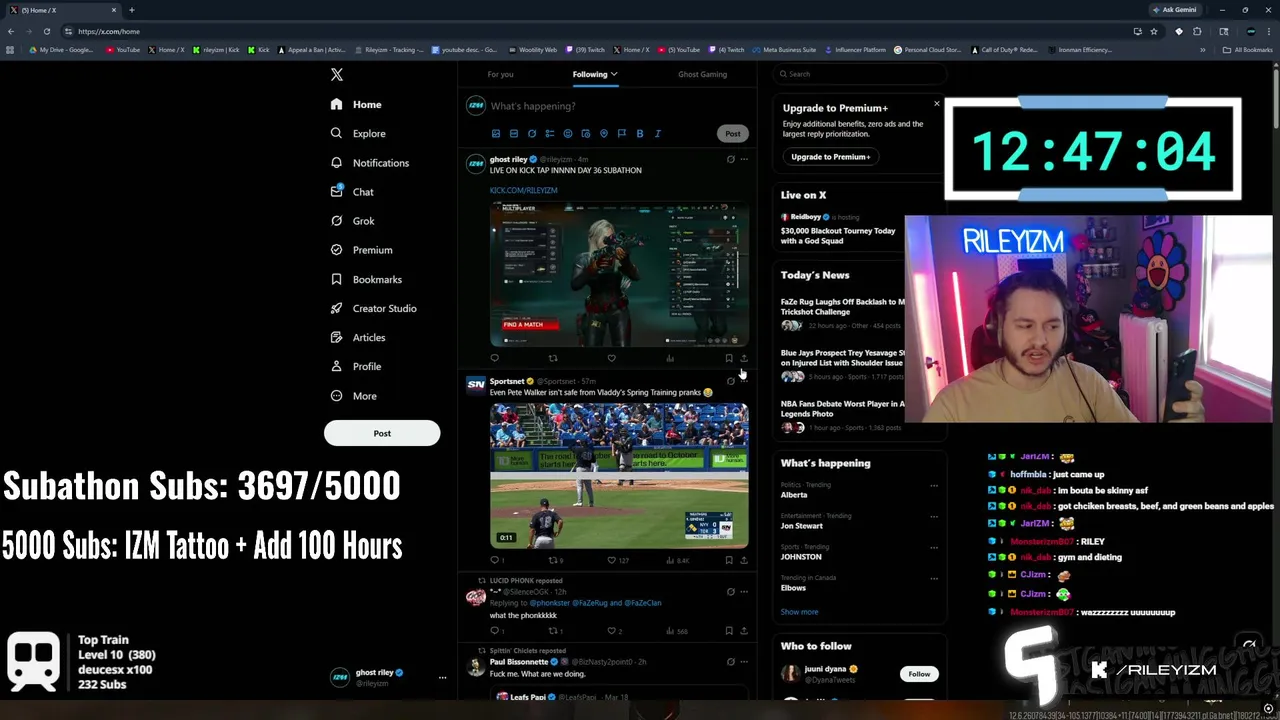Bookmark the Sportsnet post

tap(729, 561)
